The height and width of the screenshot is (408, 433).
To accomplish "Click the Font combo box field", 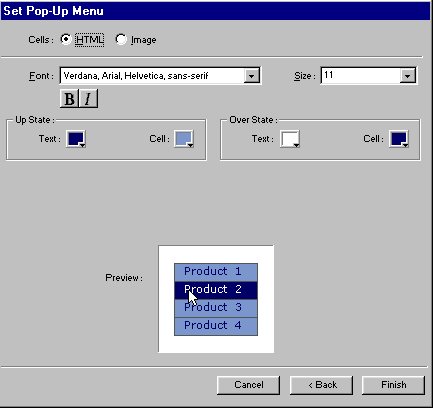I will tap(160, 76).
